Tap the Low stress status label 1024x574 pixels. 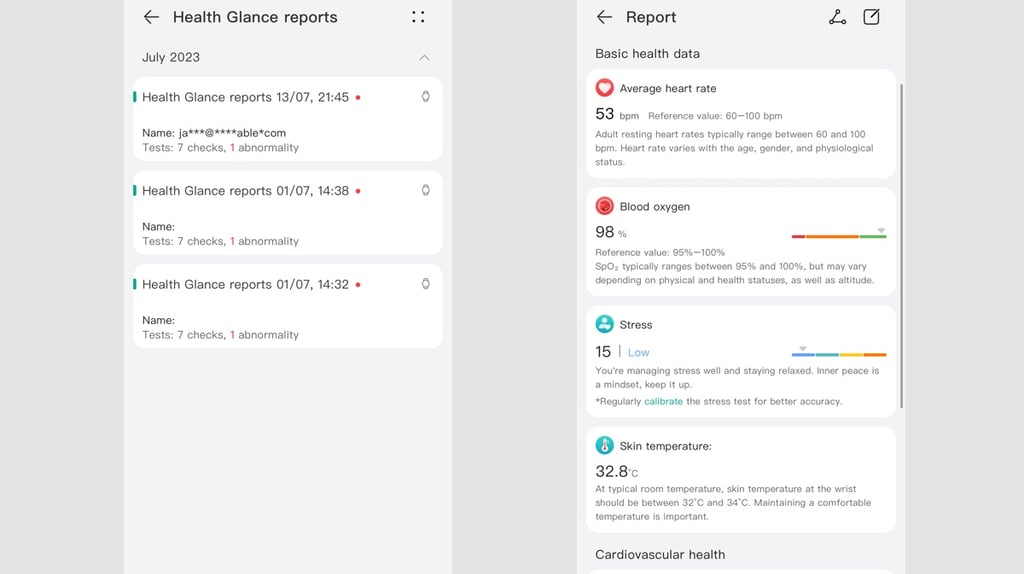click(x=639, y=353)
